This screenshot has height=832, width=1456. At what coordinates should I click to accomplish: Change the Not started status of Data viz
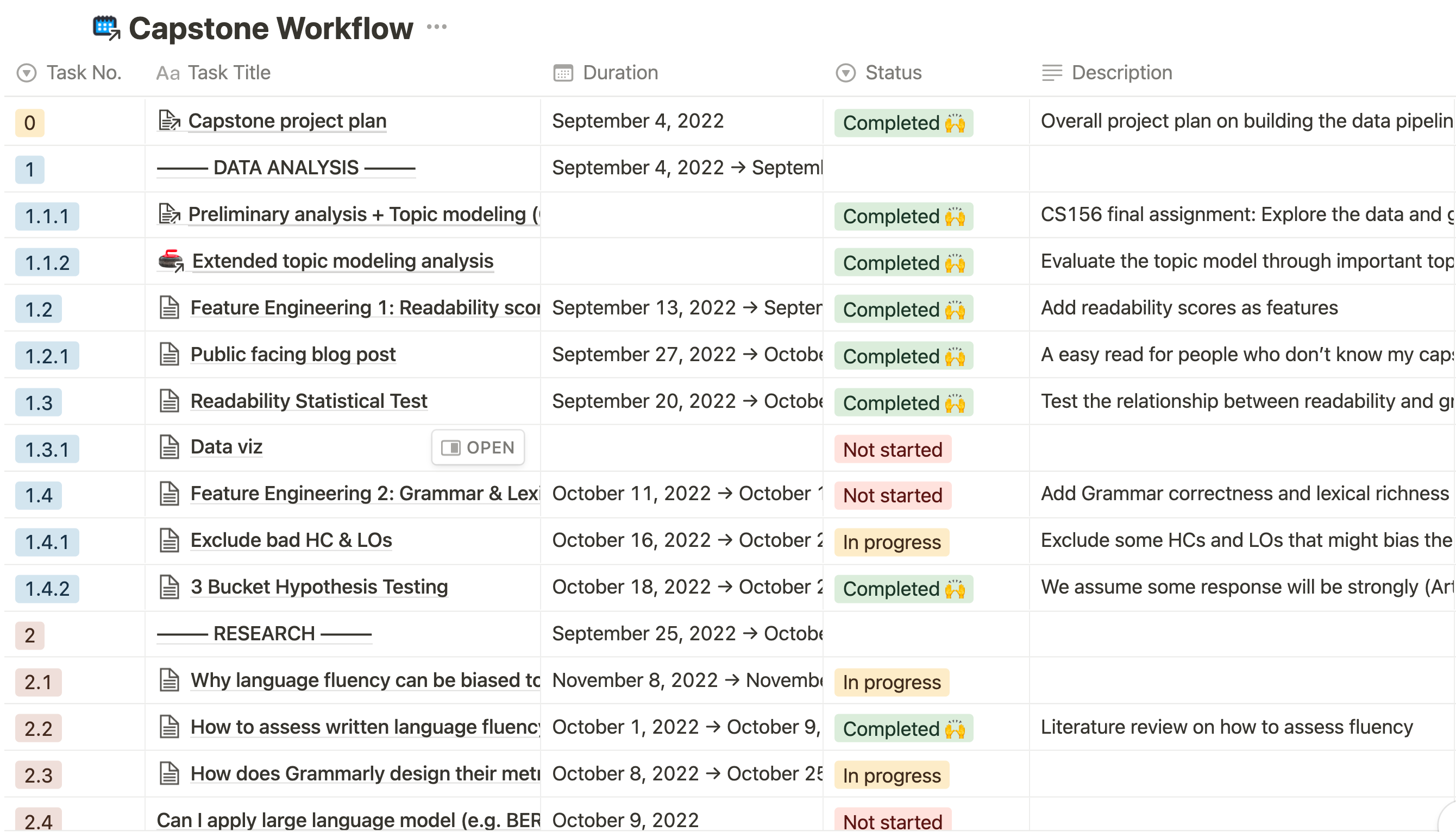pos(893,450)
